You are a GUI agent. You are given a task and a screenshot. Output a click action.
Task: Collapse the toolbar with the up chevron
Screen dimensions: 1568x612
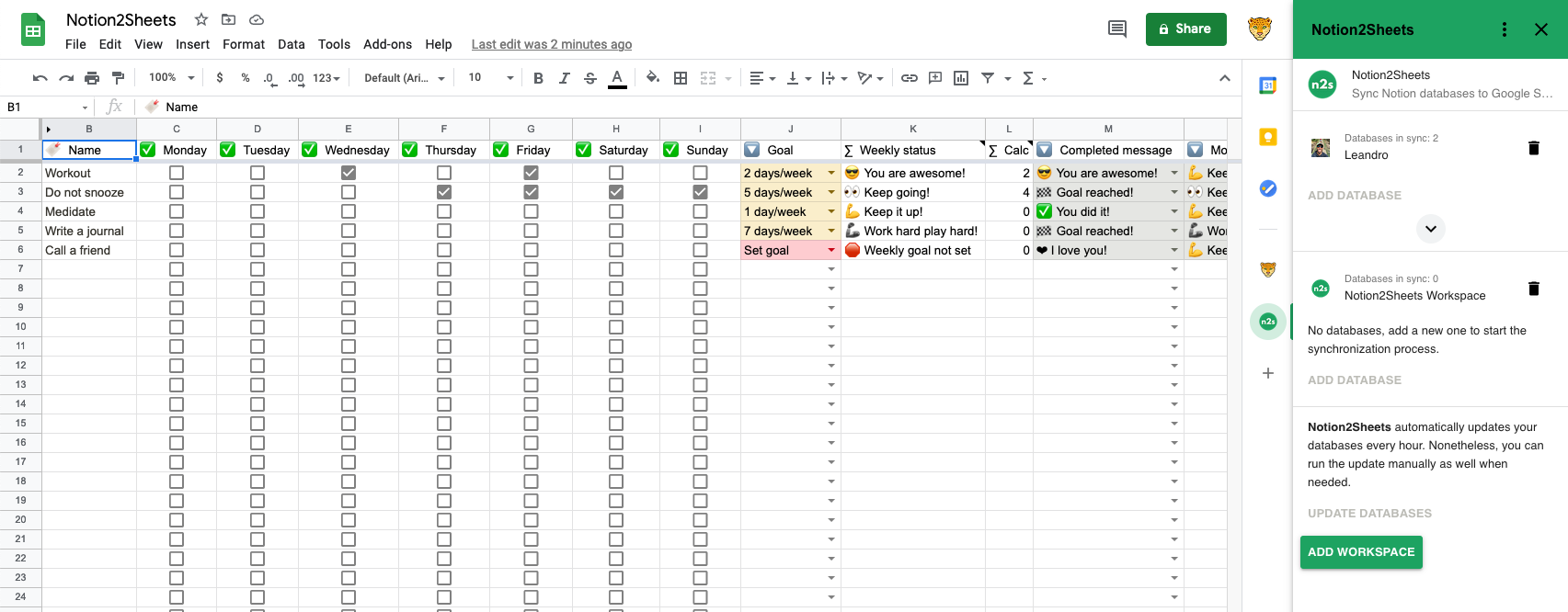(x=1225, y=78)
